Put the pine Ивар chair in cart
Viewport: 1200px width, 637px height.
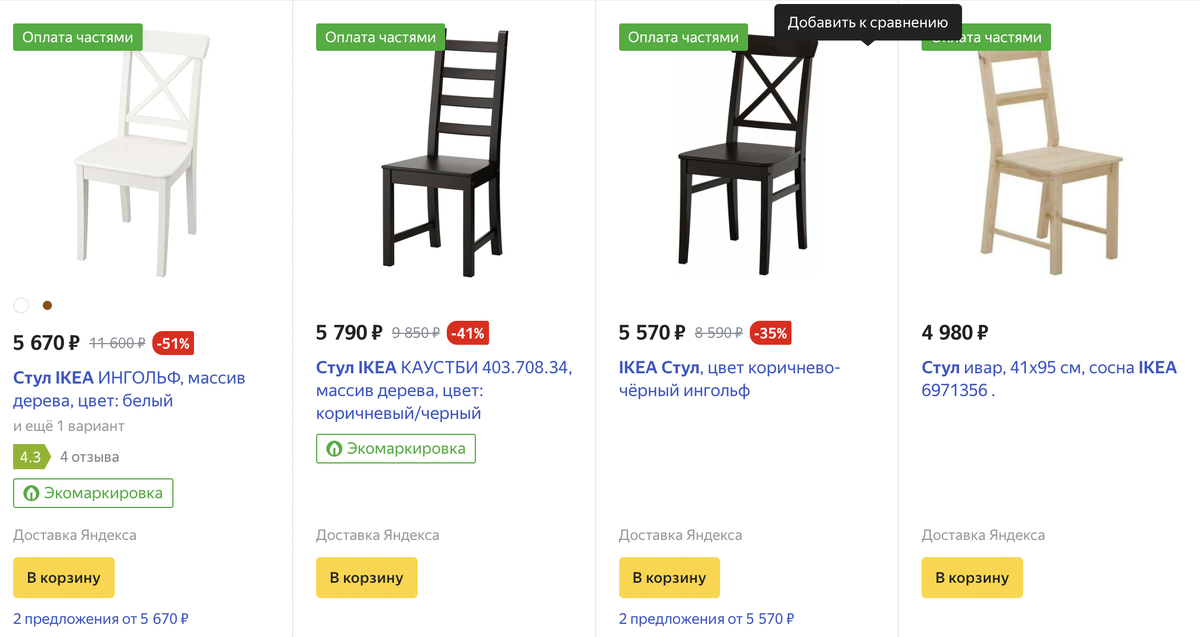(x=972, y=577)
